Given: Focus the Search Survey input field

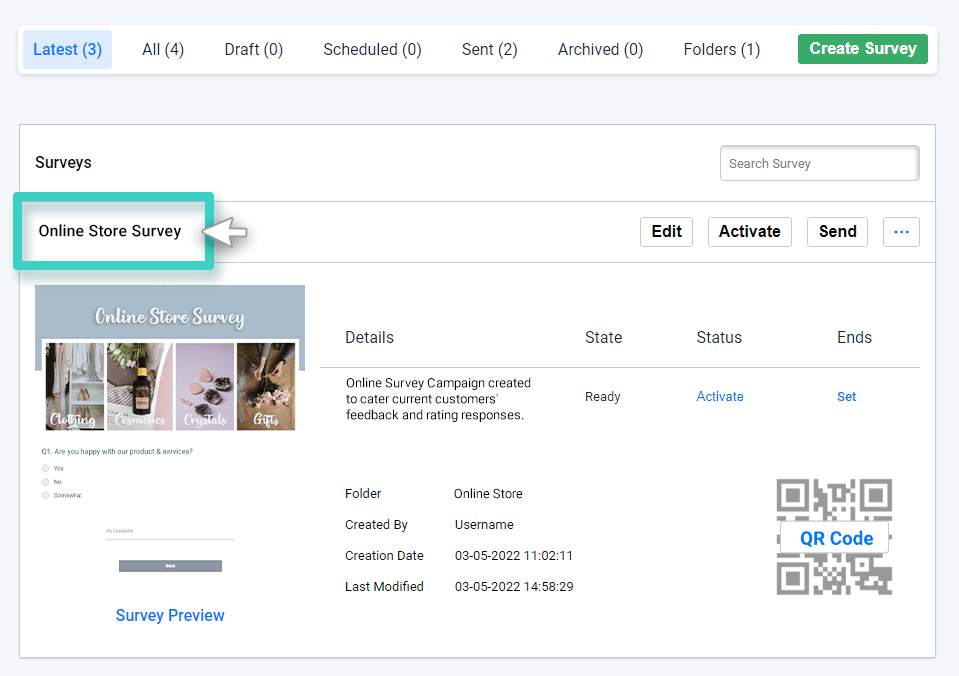Looking at the screenshot, I should point(819,164).
